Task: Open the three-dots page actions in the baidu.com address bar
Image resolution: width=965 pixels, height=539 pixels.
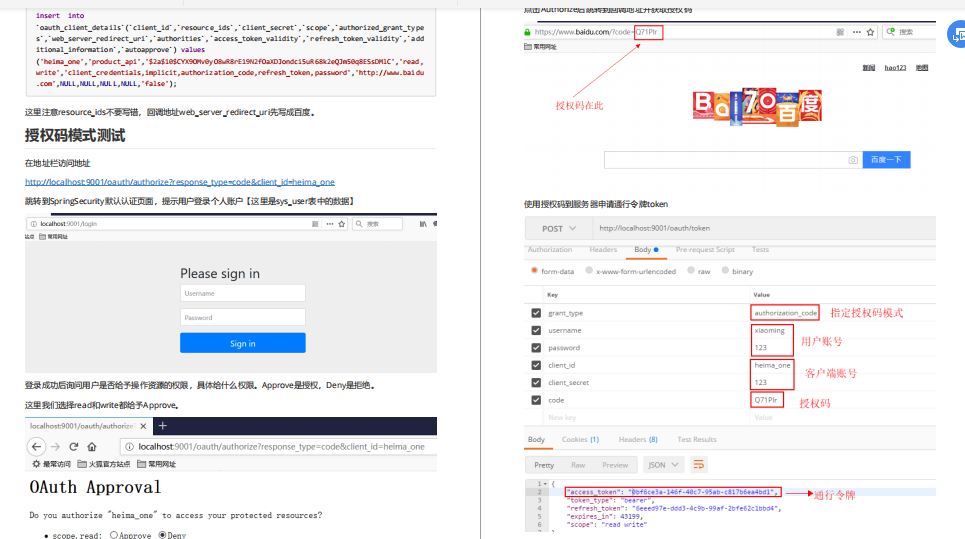Action: pyautogui.click(x=857, y=32)
